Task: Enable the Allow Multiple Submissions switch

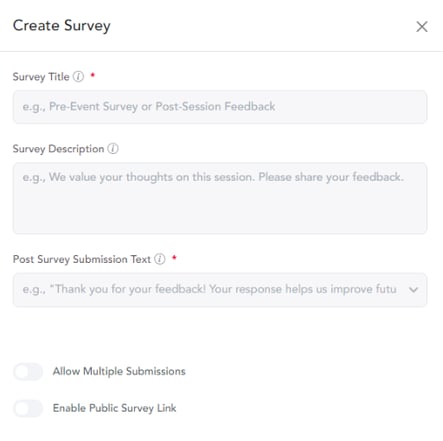Action: coord(28,372)
